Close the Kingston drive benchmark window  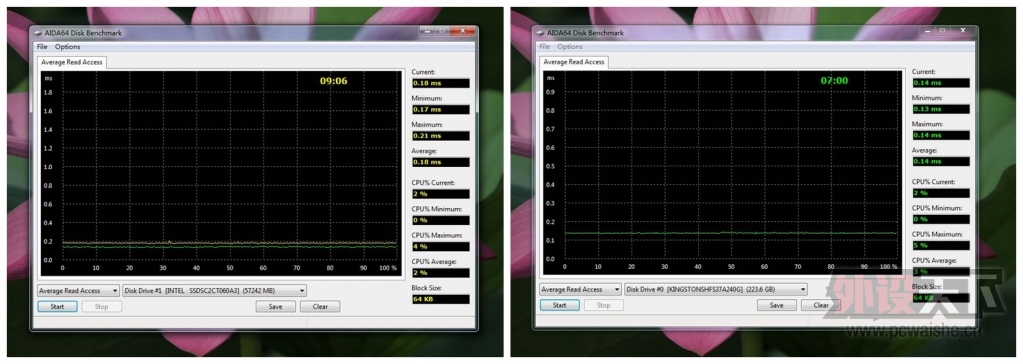[x=964, y=31]
